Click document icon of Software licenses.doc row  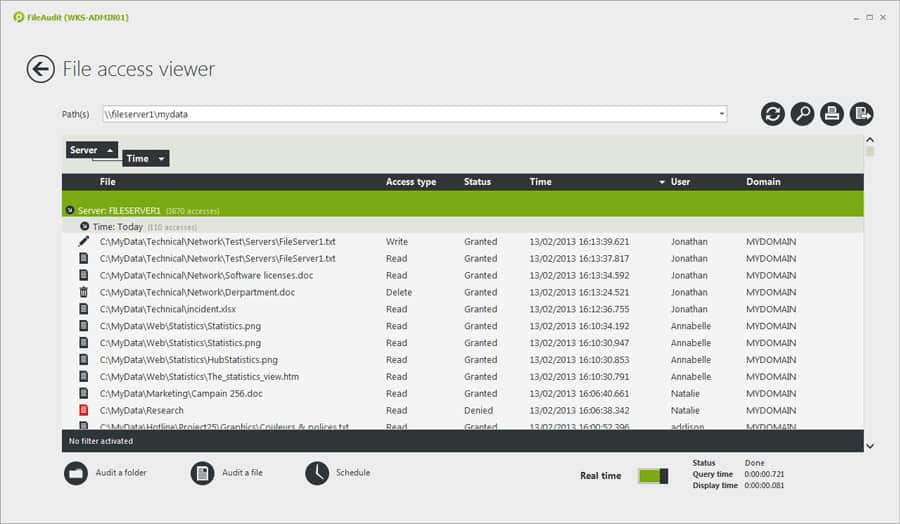click(84, 275)
